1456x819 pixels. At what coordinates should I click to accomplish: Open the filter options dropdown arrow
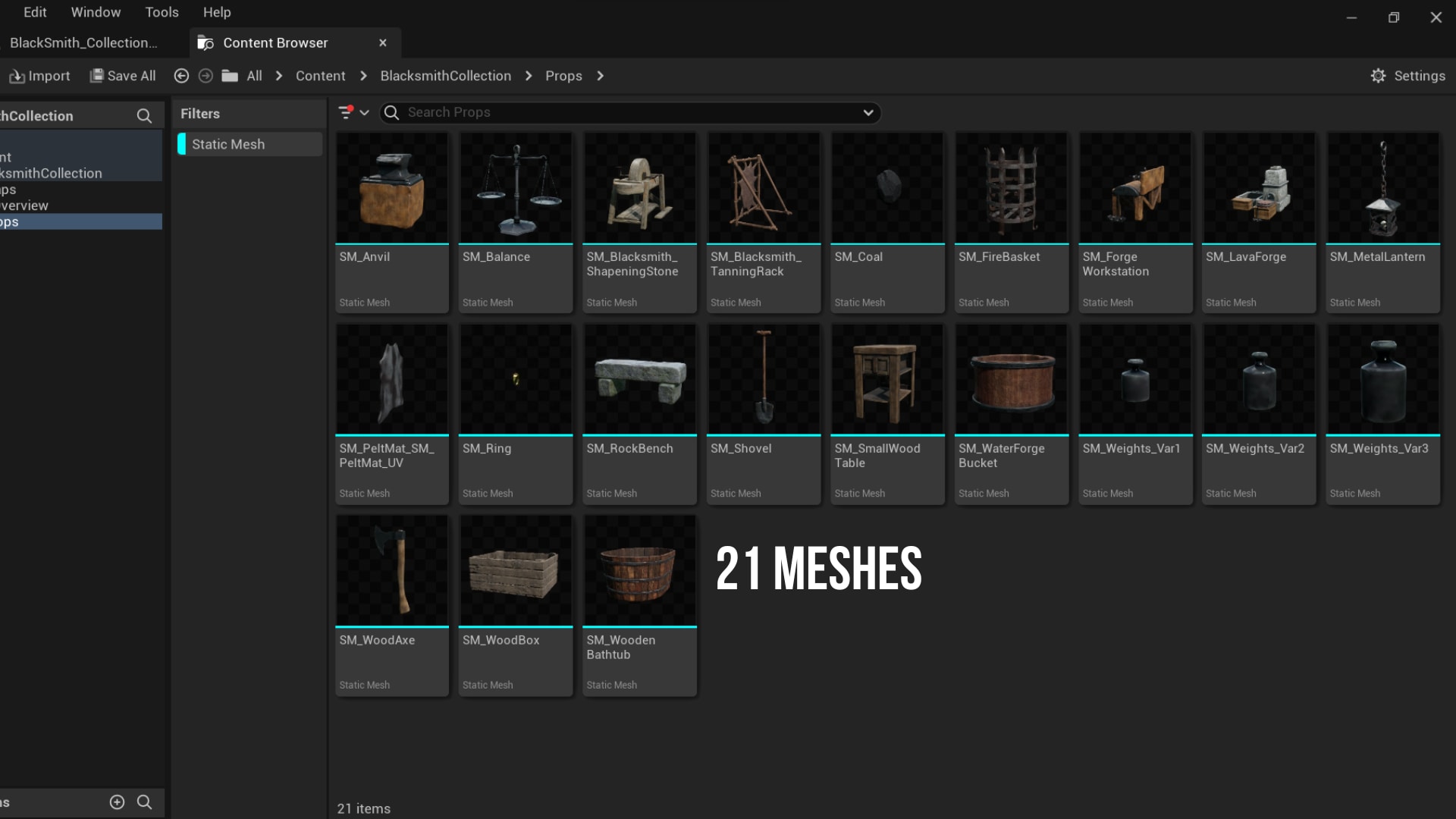tap(364, 112)
